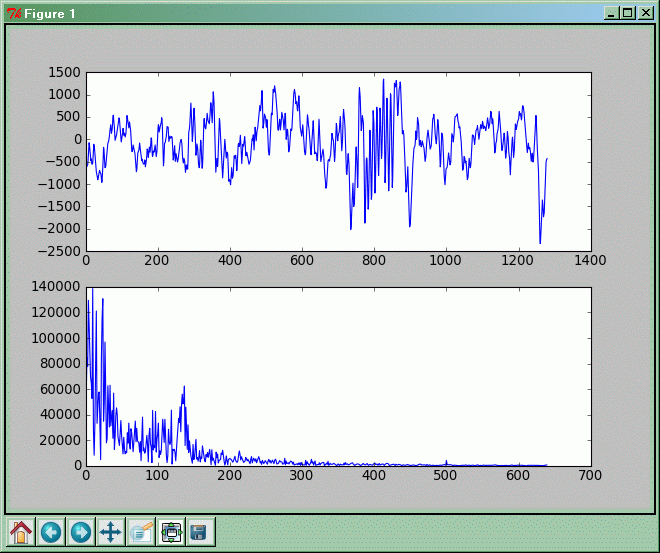
Task: Click the deepest dip near x=1260
Action: click(540, 242)
